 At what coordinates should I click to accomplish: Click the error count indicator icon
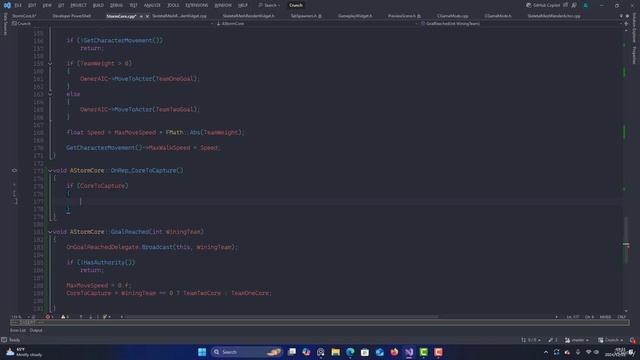pyautogui.click(x=49, y=317)
